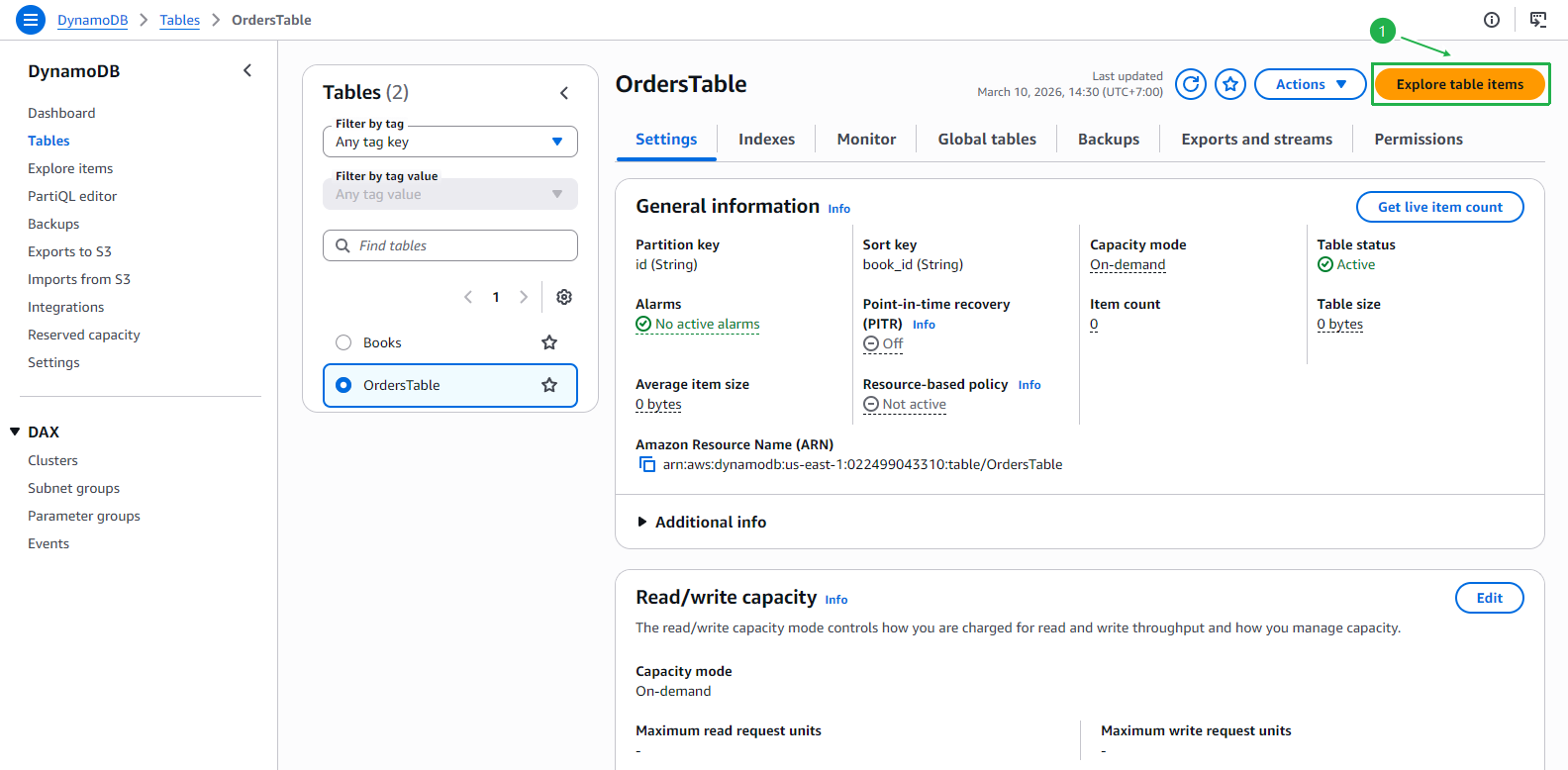Collapse the DynamoDB side navigation
The height and width of the screenshot is (770, 1568).
point(247,70)
